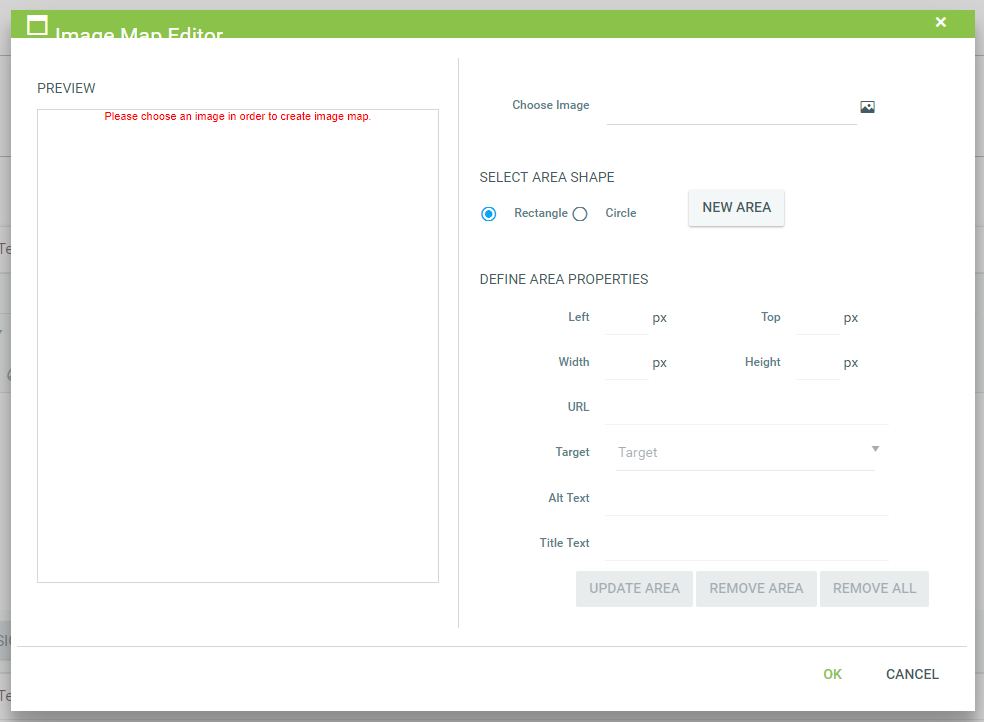Screen dimensions: 984x722
Task: Click the Remove Area button
Action: click(756, 589)
